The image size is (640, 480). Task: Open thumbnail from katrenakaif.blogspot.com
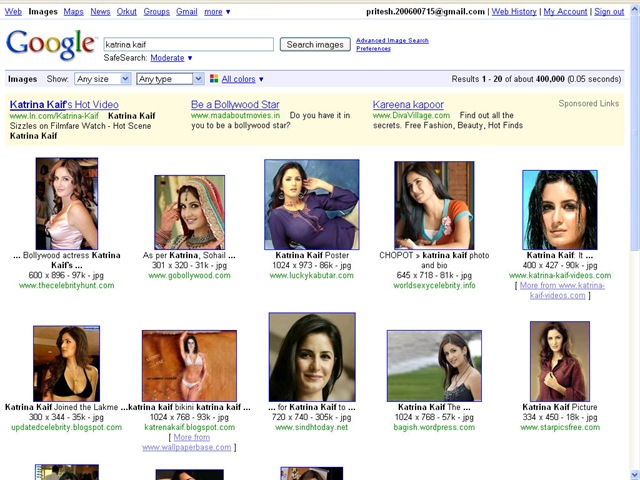[x=189, y=366]
